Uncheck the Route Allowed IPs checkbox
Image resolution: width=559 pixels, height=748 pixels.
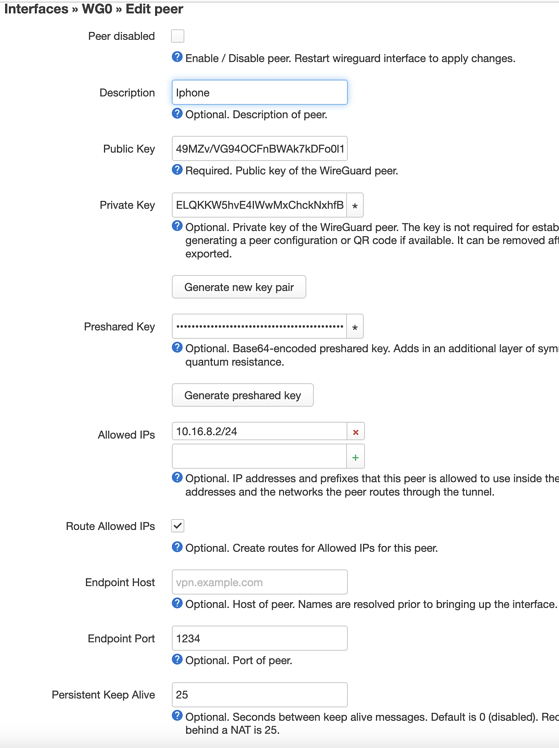coord(177,526)
